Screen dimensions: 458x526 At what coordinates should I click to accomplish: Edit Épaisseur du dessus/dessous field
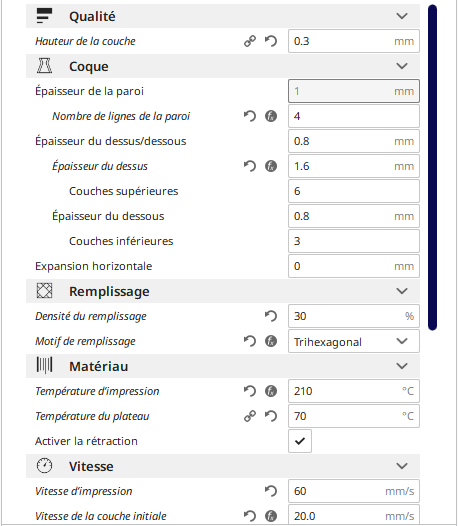click(354, 141)
